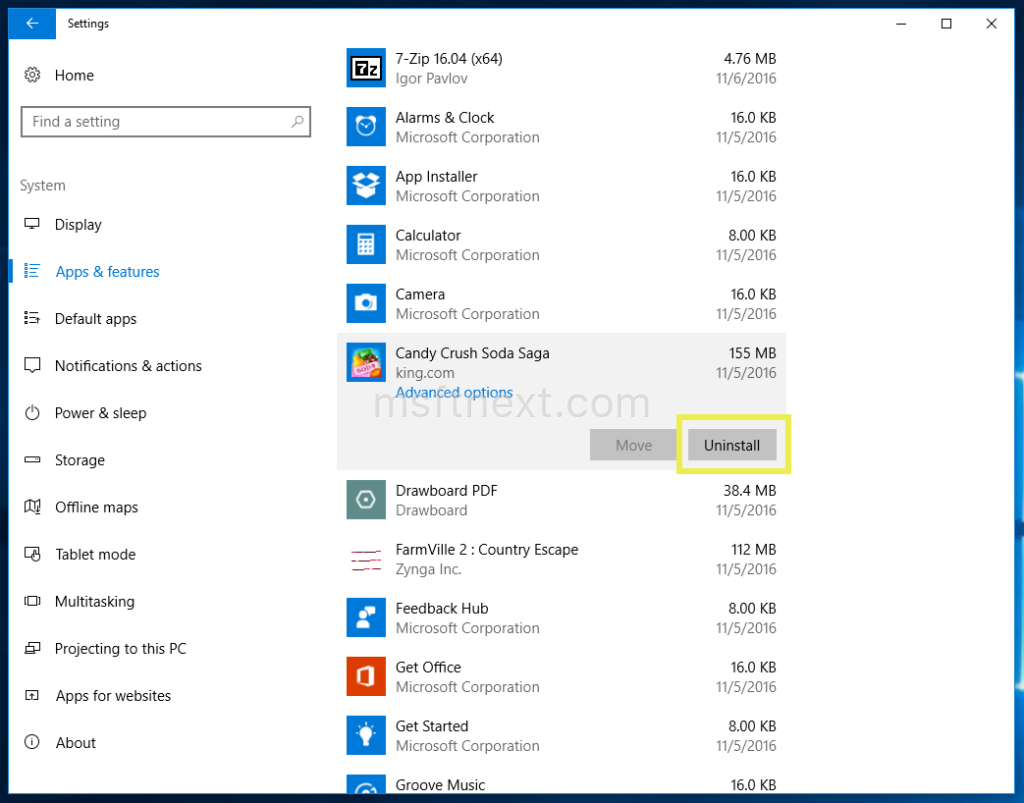Click the 7-Zip app icon
Image resolution: width=1024 pixels, height=803 pixels.
[x=366, y=68]
